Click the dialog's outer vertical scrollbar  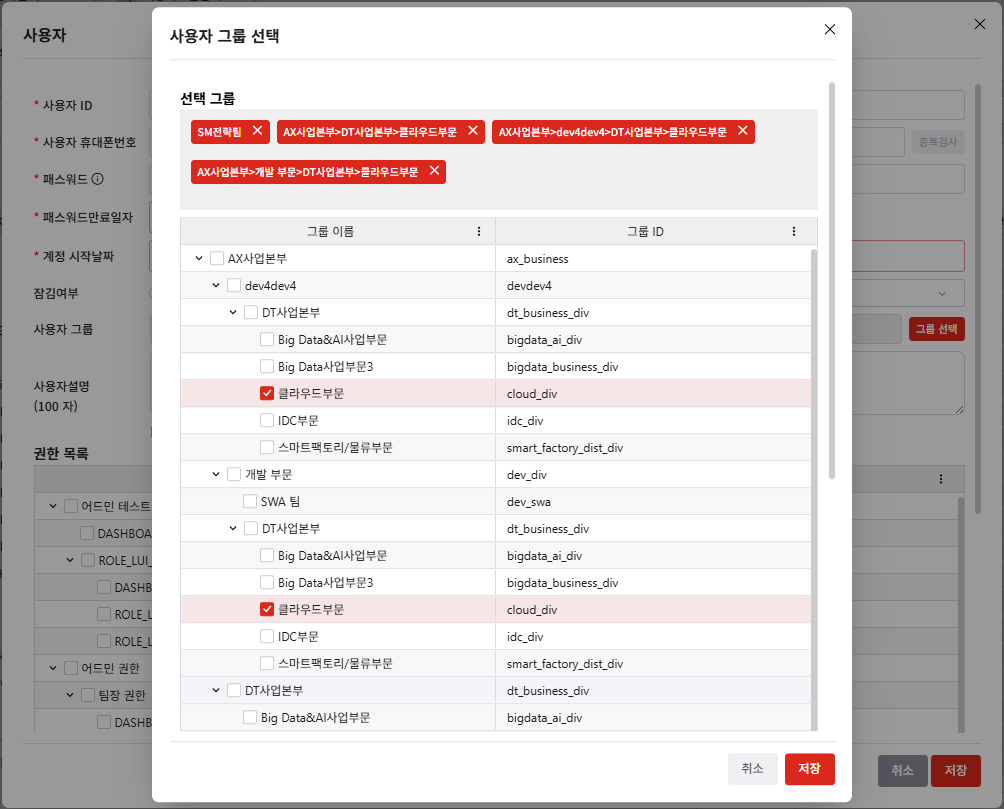point(832,281)
